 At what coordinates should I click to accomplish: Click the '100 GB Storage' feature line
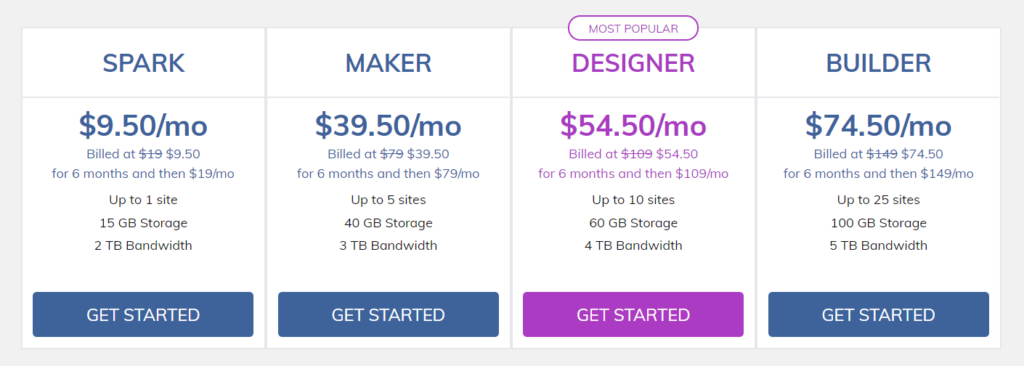click(x=878, y=223)
